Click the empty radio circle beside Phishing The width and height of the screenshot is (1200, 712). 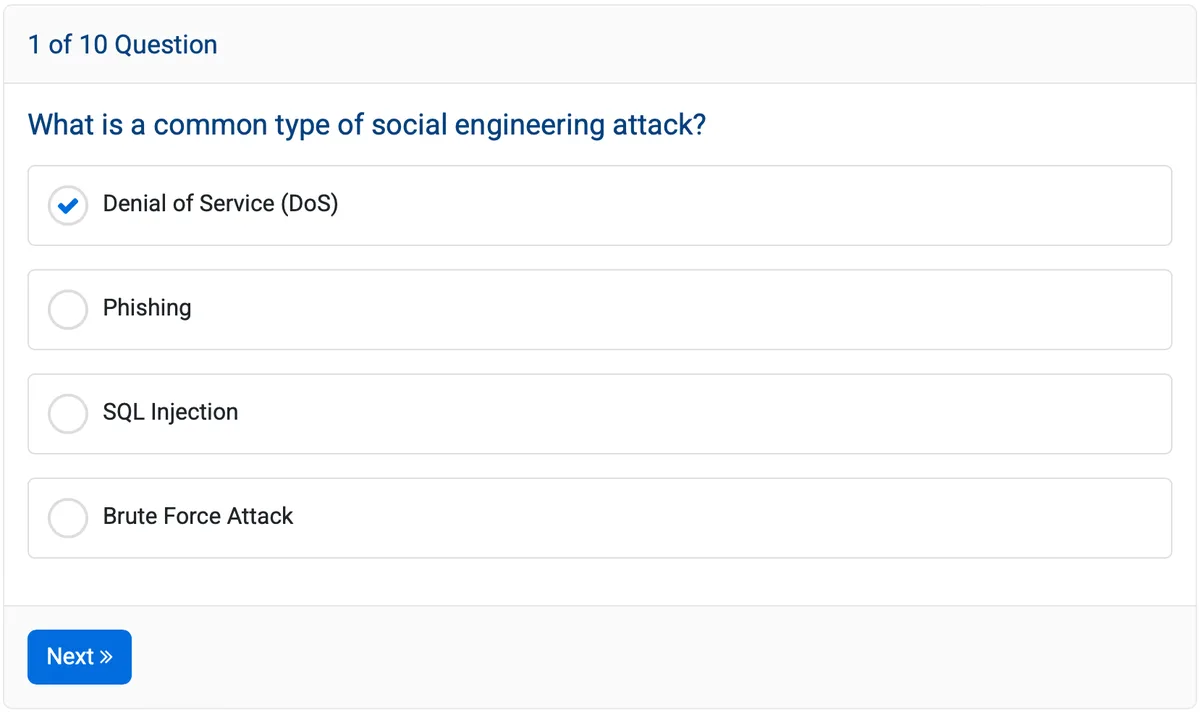tap(68, 309)
